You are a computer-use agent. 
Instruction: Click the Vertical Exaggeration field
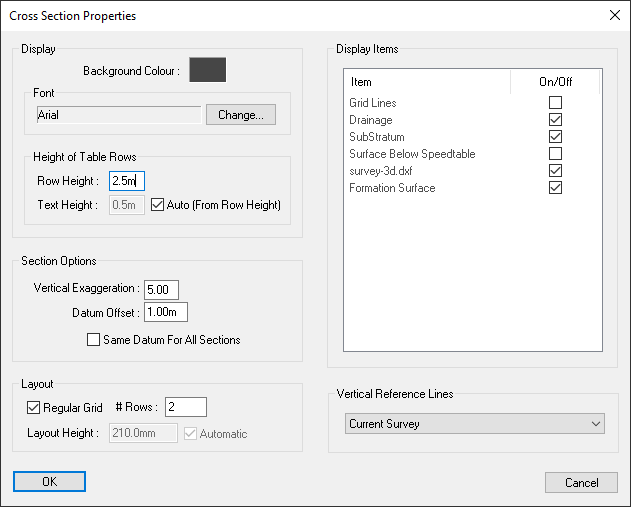[161, 289]
